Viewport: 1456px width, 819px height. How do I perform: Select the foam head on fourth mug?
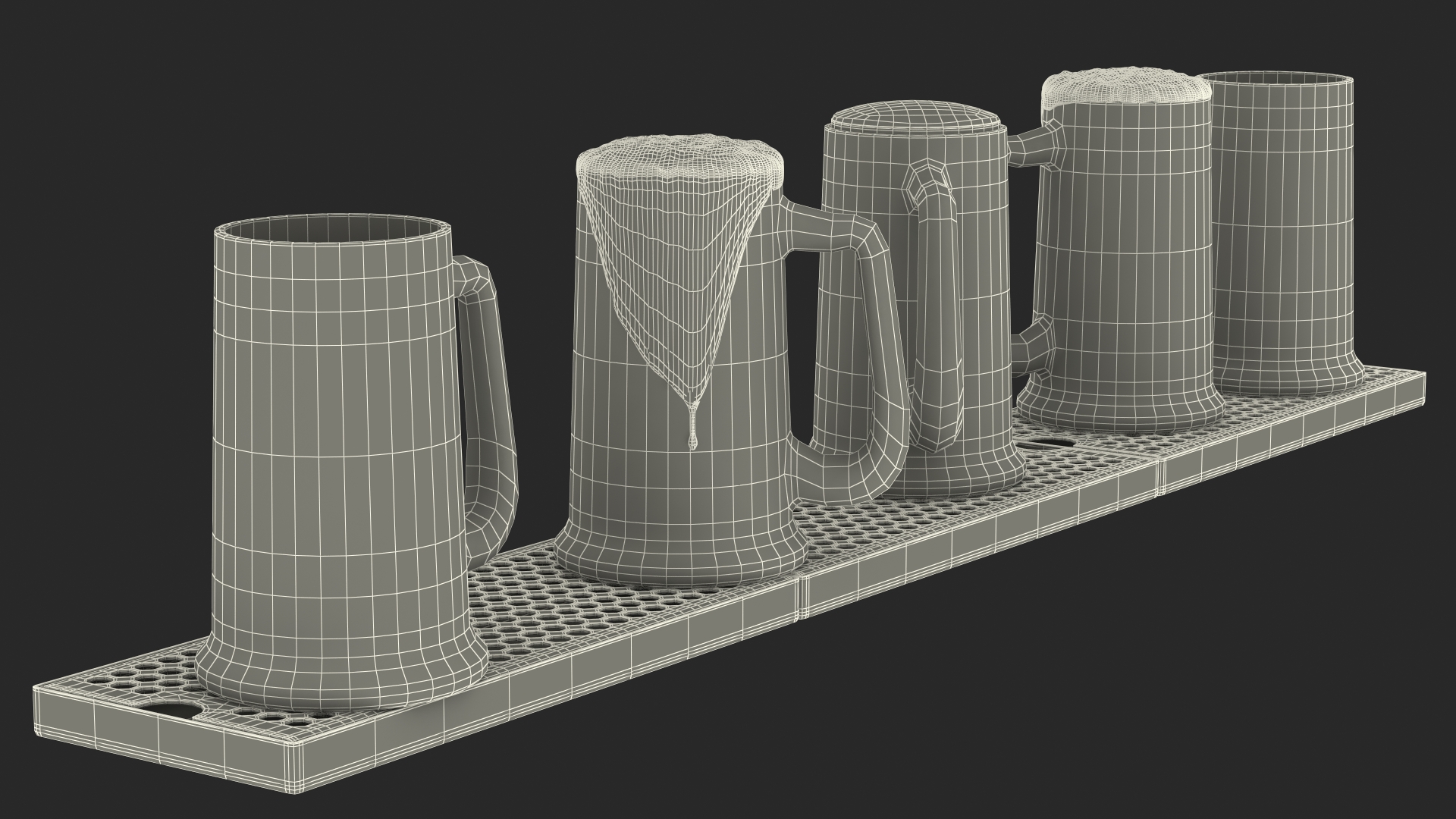click(x=1127, y=87)
